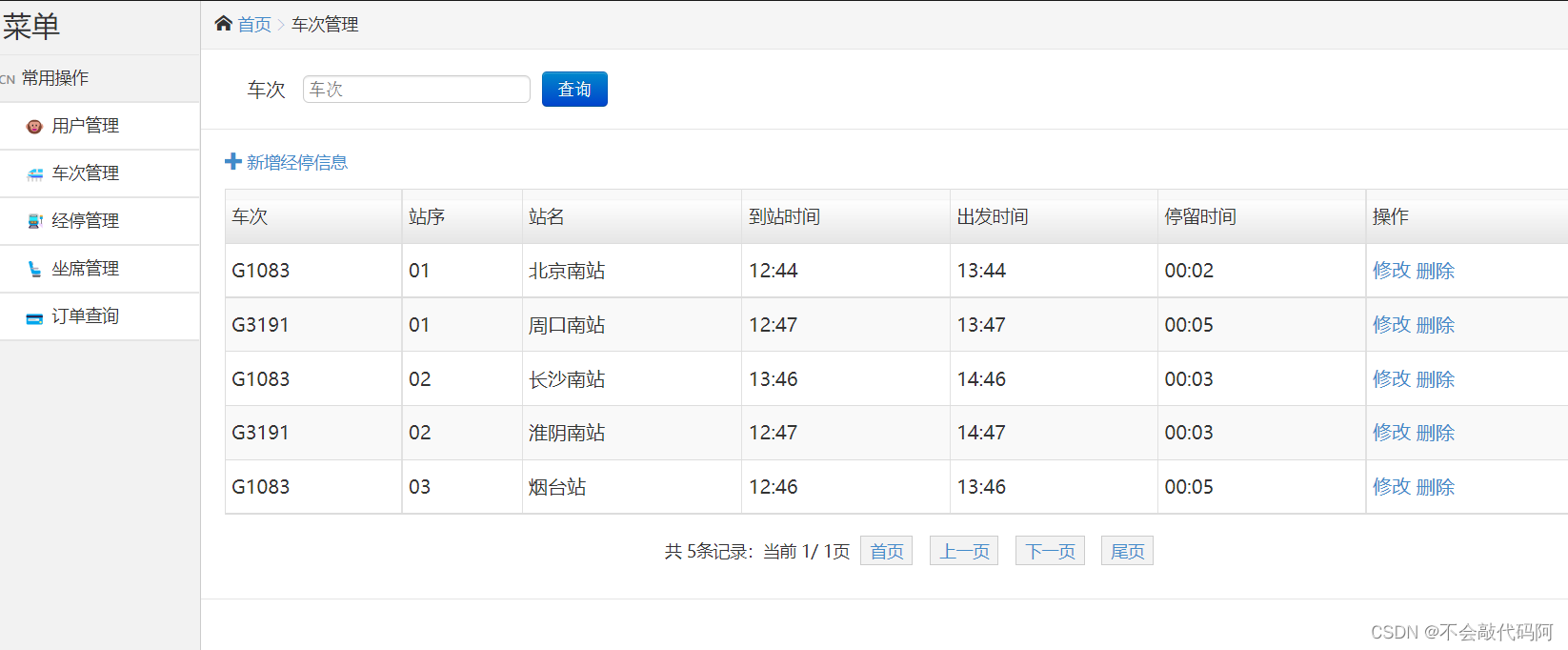Screen dimensions: 1568x650
Task: Click the 站名 column header
Action: coord(632,216)
